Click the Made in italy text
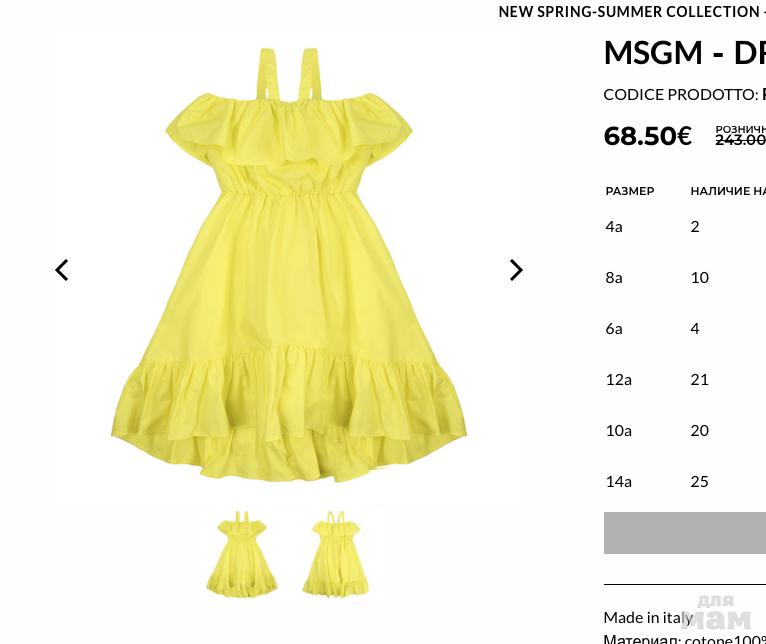This screenshot has height=644, width=766. click(x=648, y=618)
